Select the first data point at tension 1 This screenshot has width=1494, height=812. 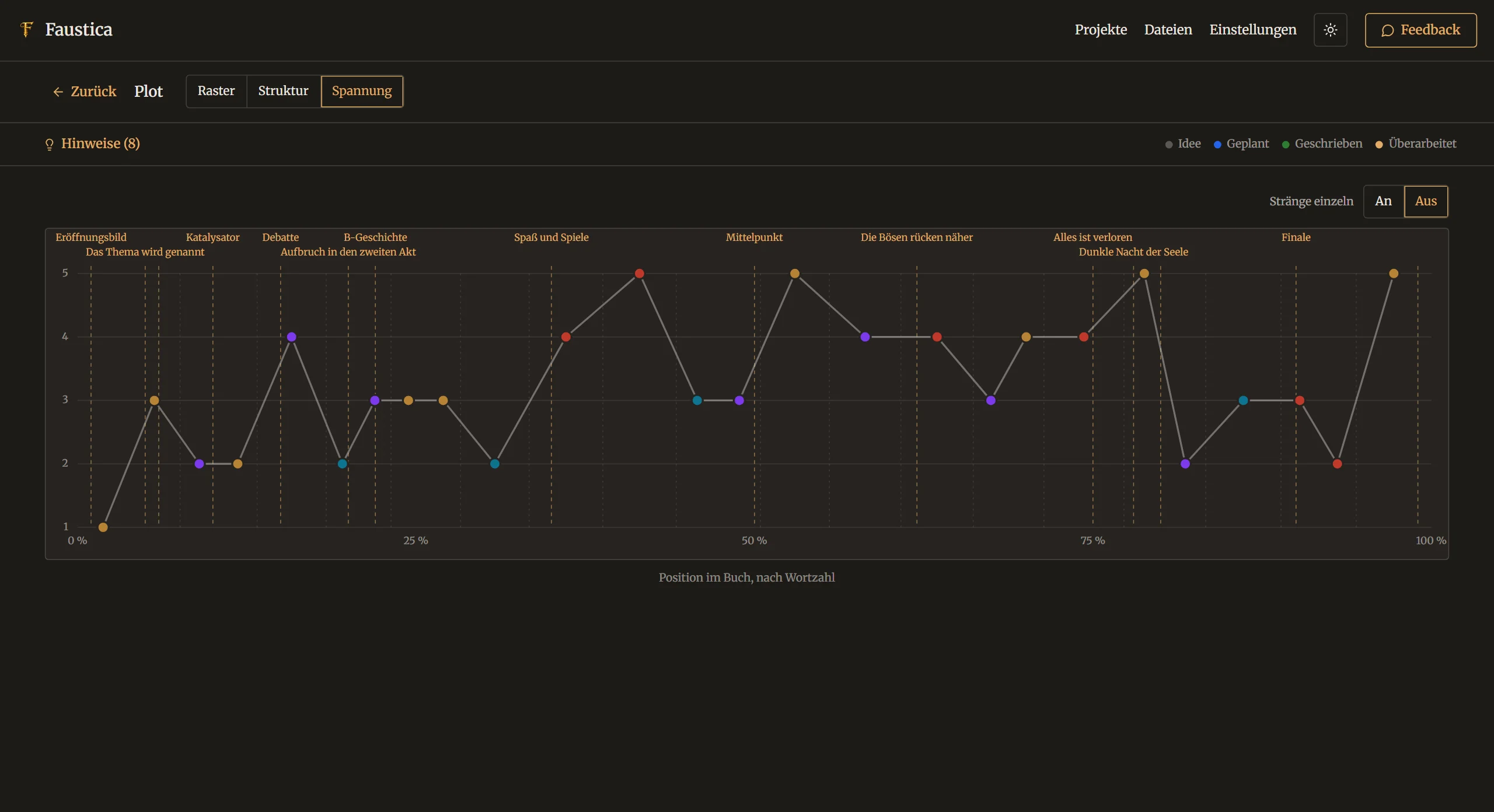coord(103,527)
